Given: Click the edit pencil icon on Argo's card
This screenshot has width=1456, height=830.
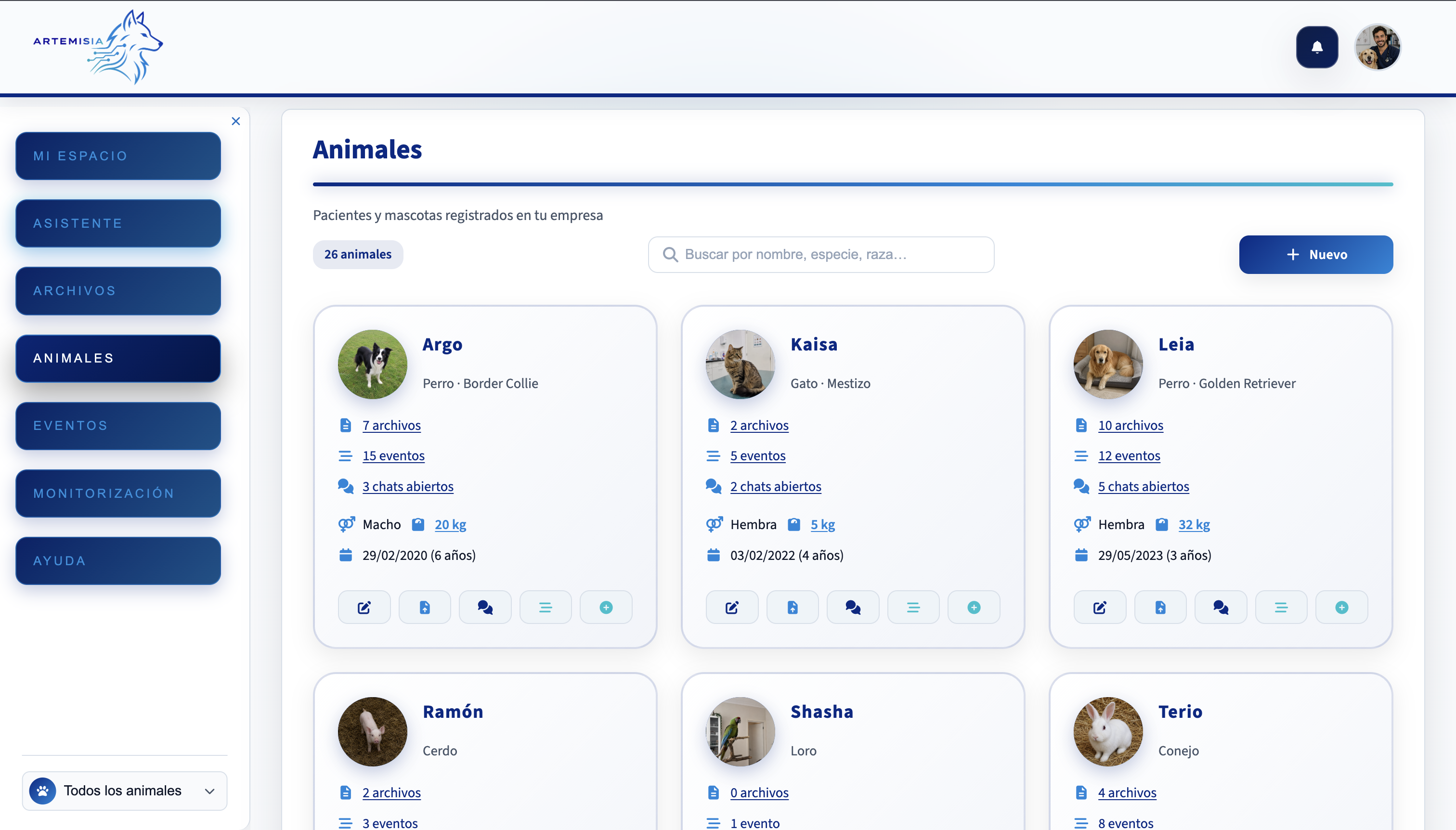Looking at the screenshot, I should click(364, 608).
